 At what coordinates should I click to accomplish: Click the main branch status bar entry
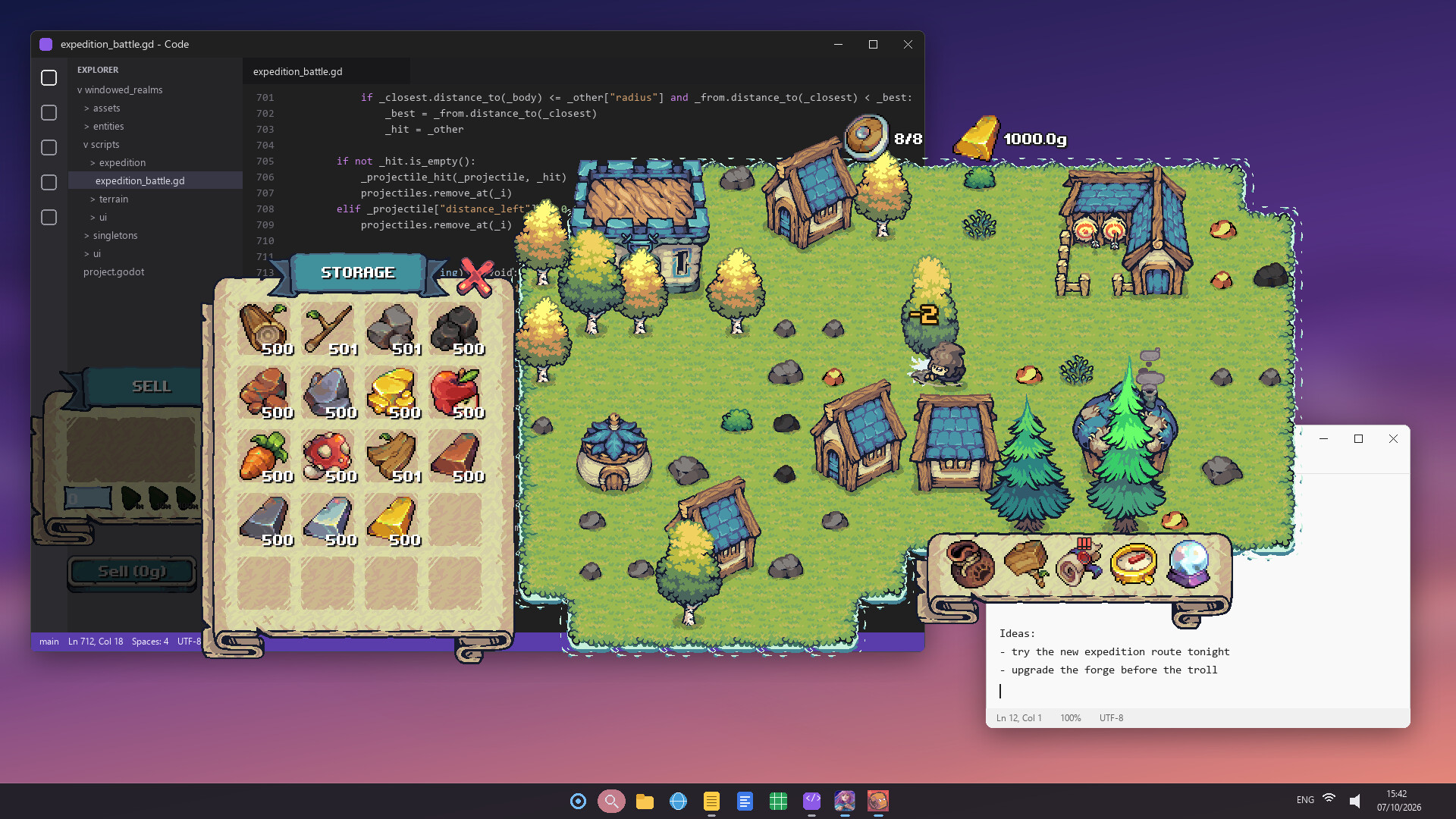pos(49,642)
